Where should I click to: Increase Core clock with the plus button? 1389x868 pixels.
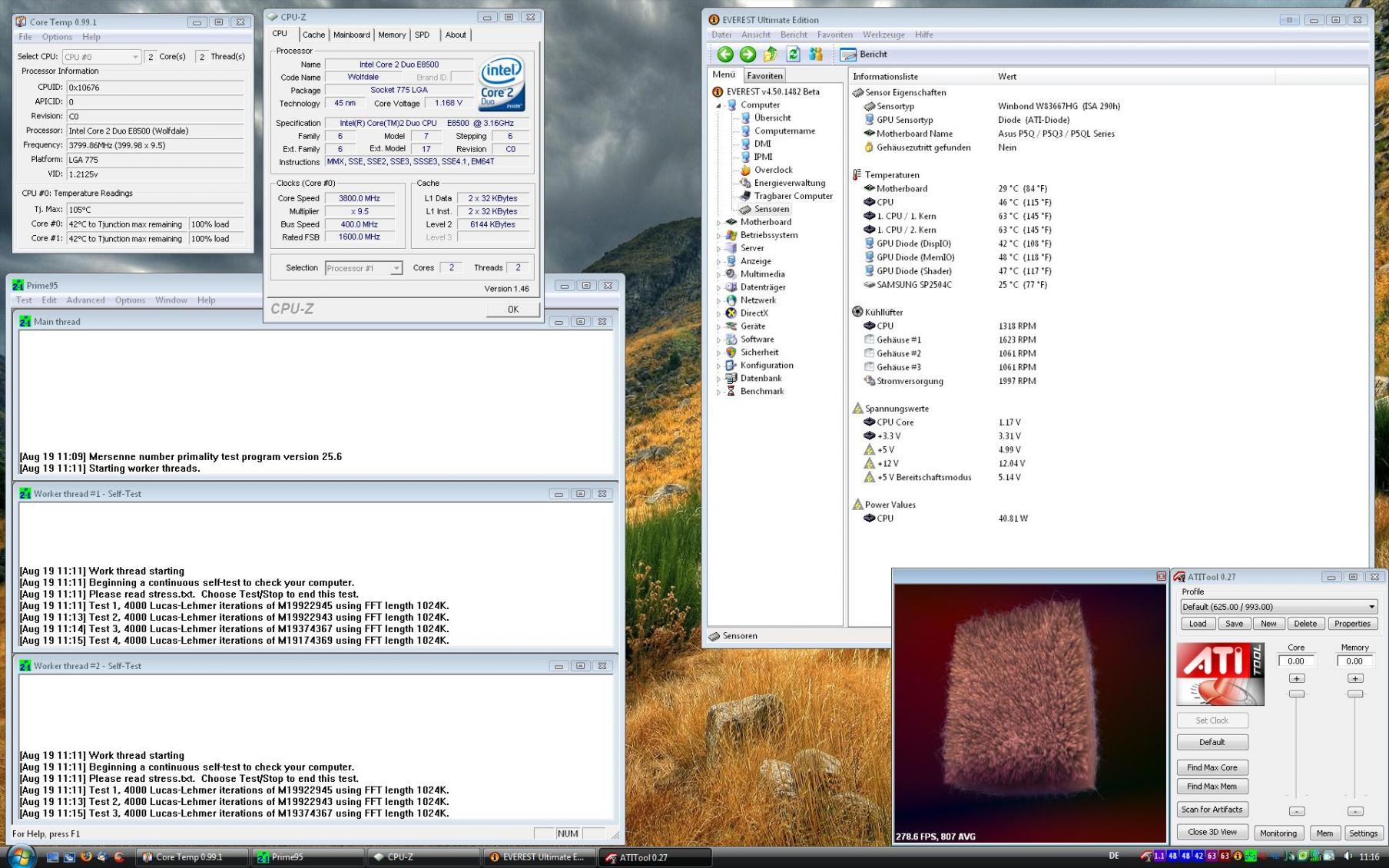(x=1297, y=678)
